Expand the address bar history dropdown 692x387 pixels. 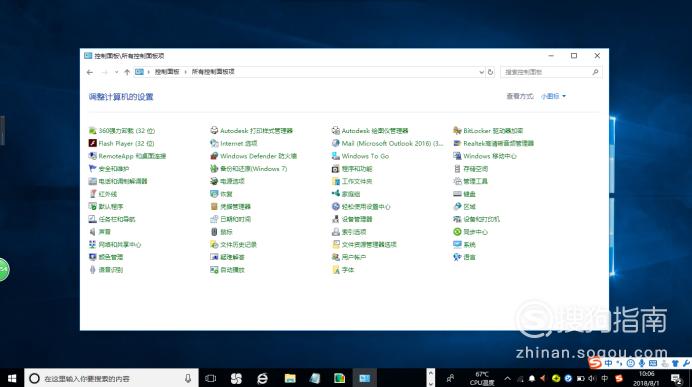(x=481, y=72)
